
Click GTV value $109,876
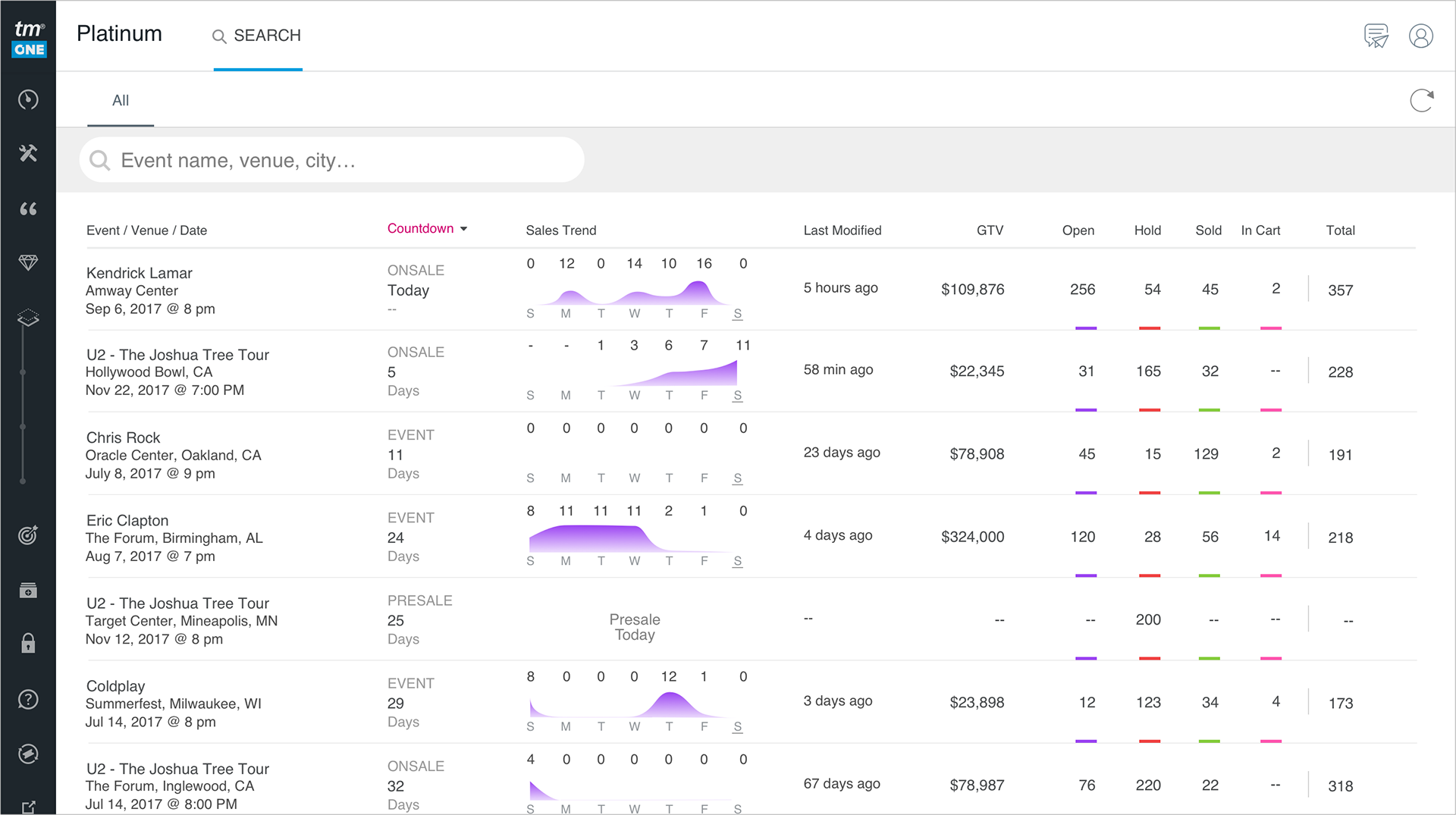tap(972, 289)
